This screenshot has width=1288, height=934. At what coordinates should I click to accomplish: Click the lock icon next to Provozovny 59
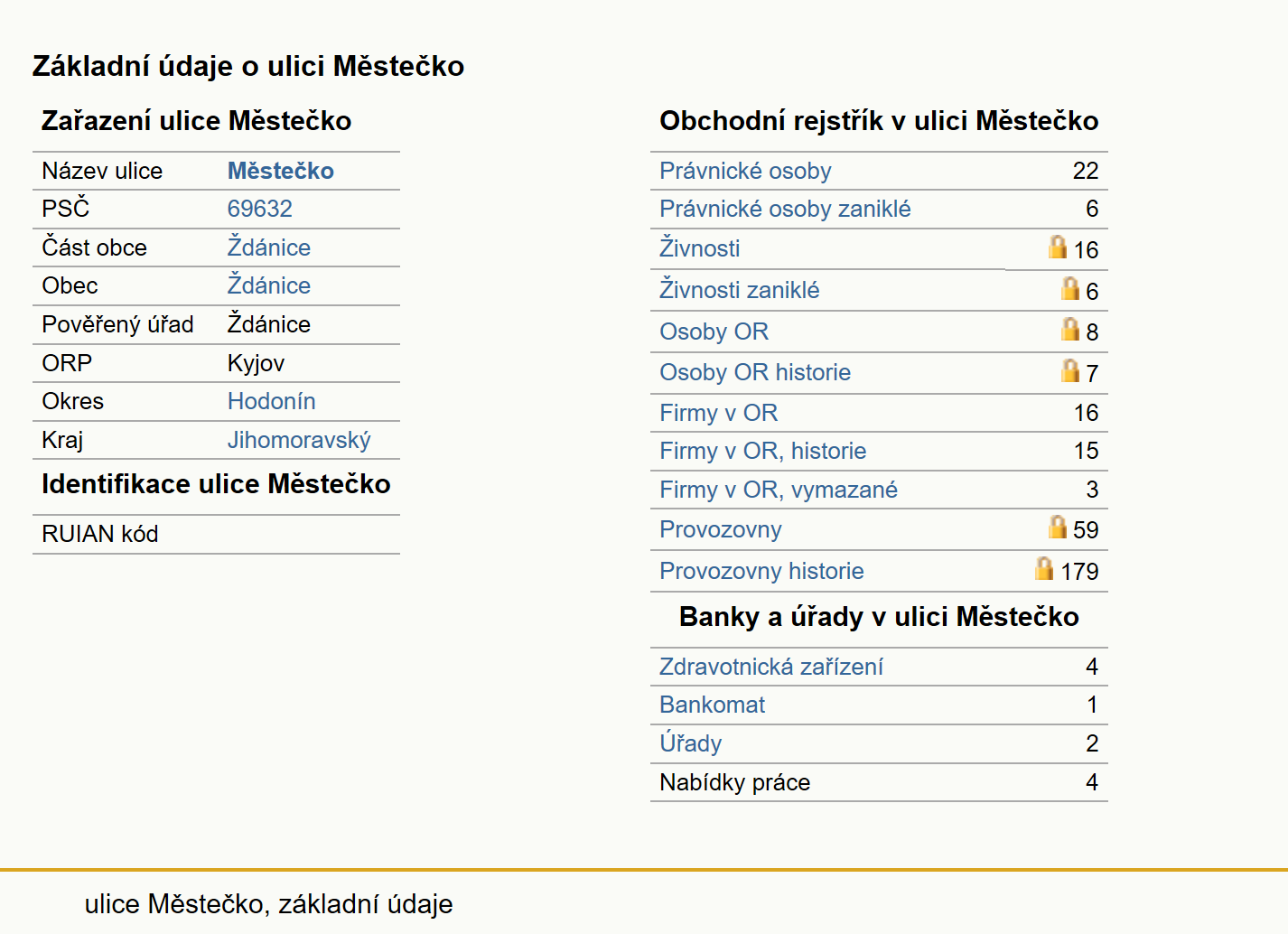[x=1058, y=527]
